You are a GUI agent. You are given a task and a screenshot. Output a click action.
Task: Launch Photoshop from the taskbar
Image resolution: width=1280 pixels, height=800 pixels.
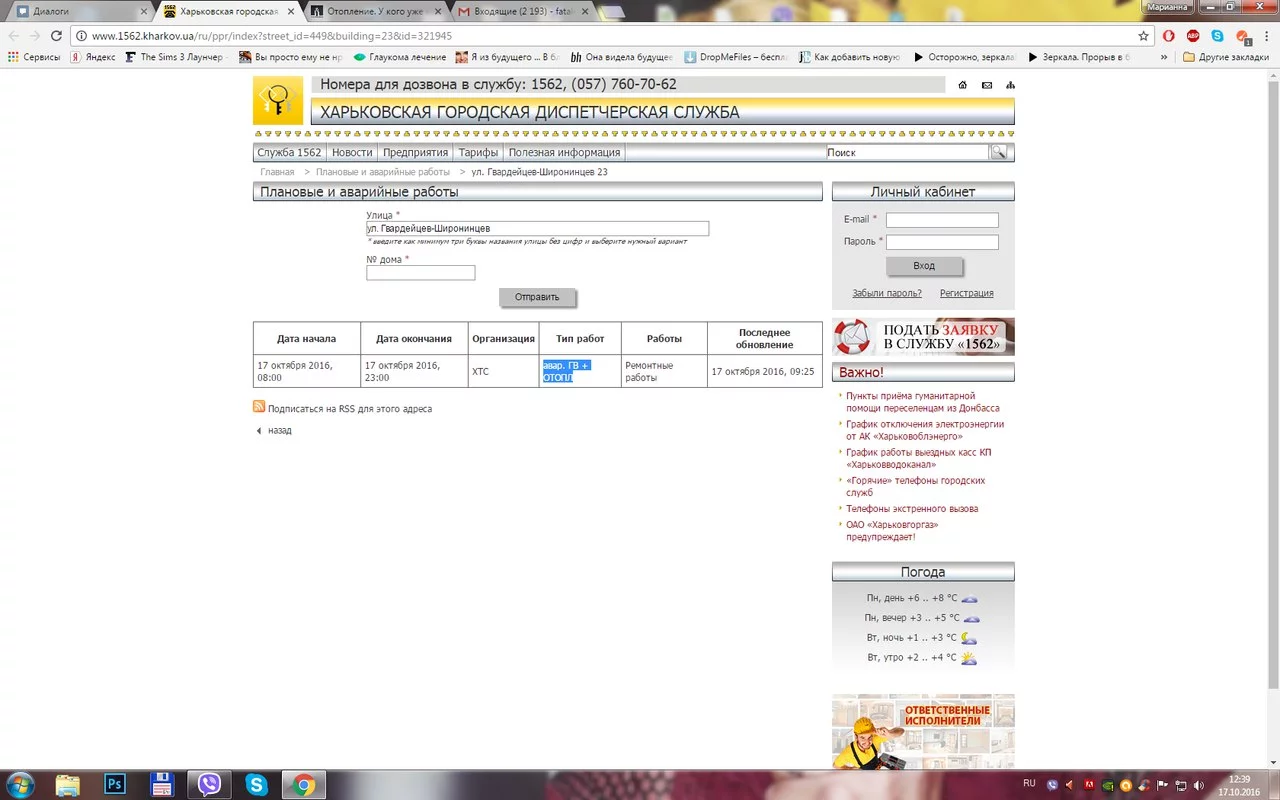[x=115, y=785]
